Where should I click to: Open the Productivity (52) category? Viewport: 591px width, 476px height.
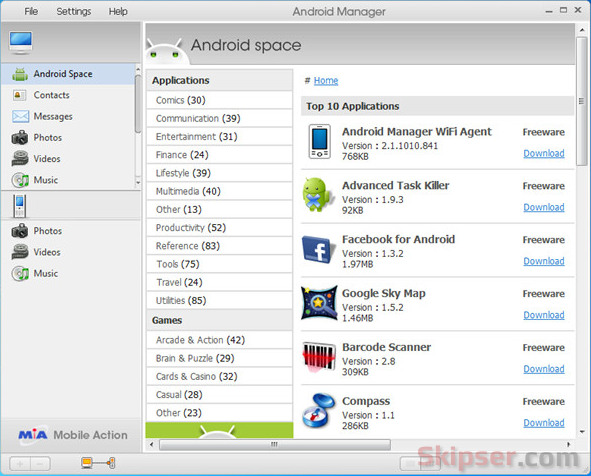[x=219, y=228]
